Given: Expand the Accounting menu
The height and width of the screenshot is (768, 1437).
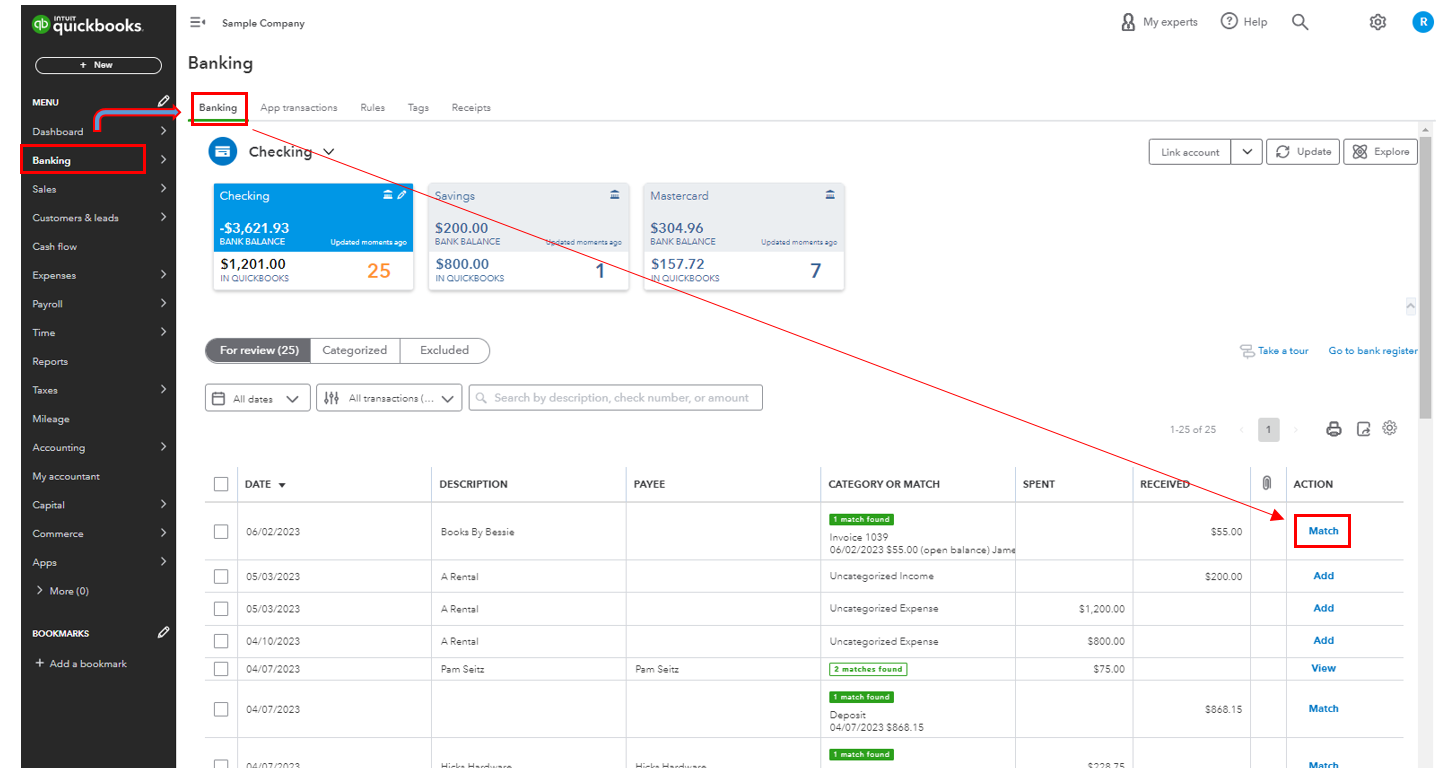Looking at the screenshot, I should point(163,447).
